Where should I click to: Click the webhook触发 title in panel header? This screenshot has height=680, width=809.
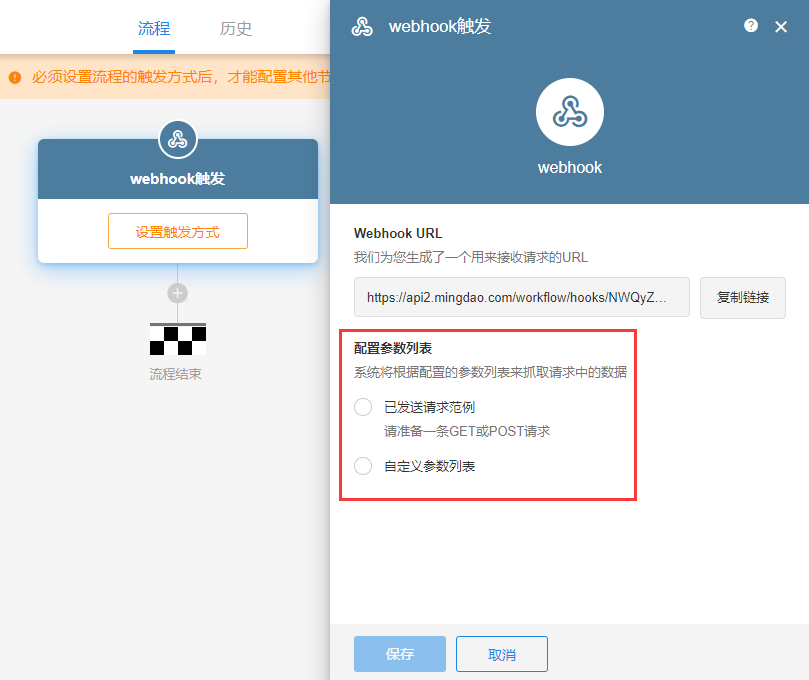click(440, 27)
